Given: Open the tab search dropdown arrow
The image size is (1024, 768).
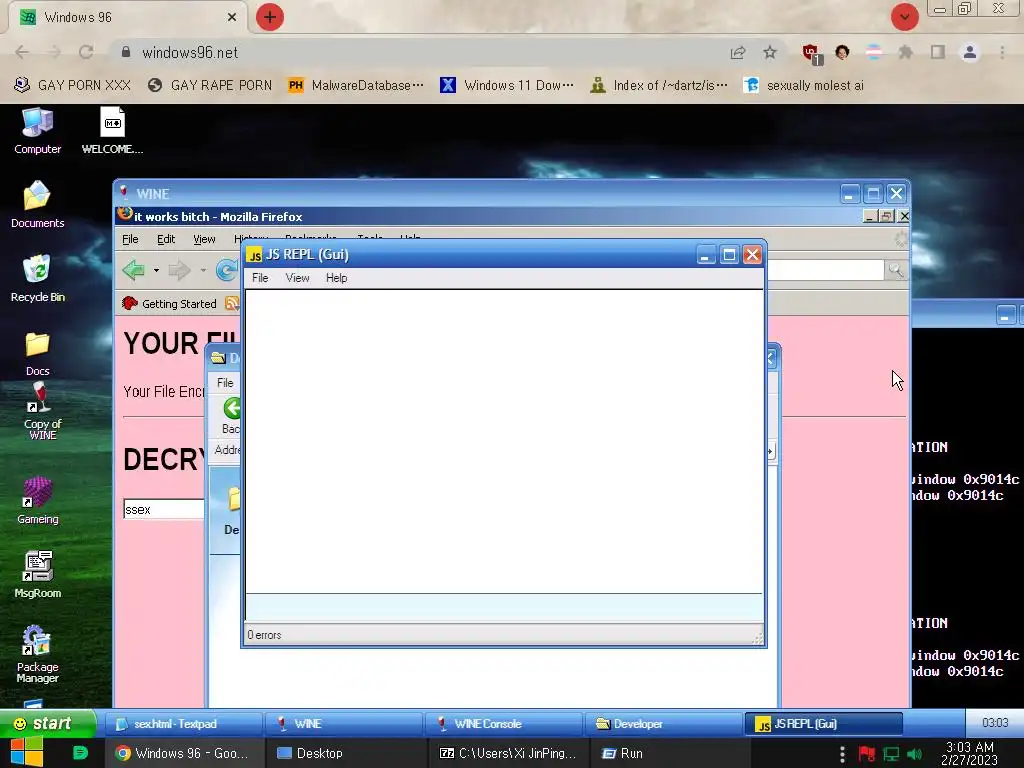Looking at the screenshot, I should coord(904,17).
